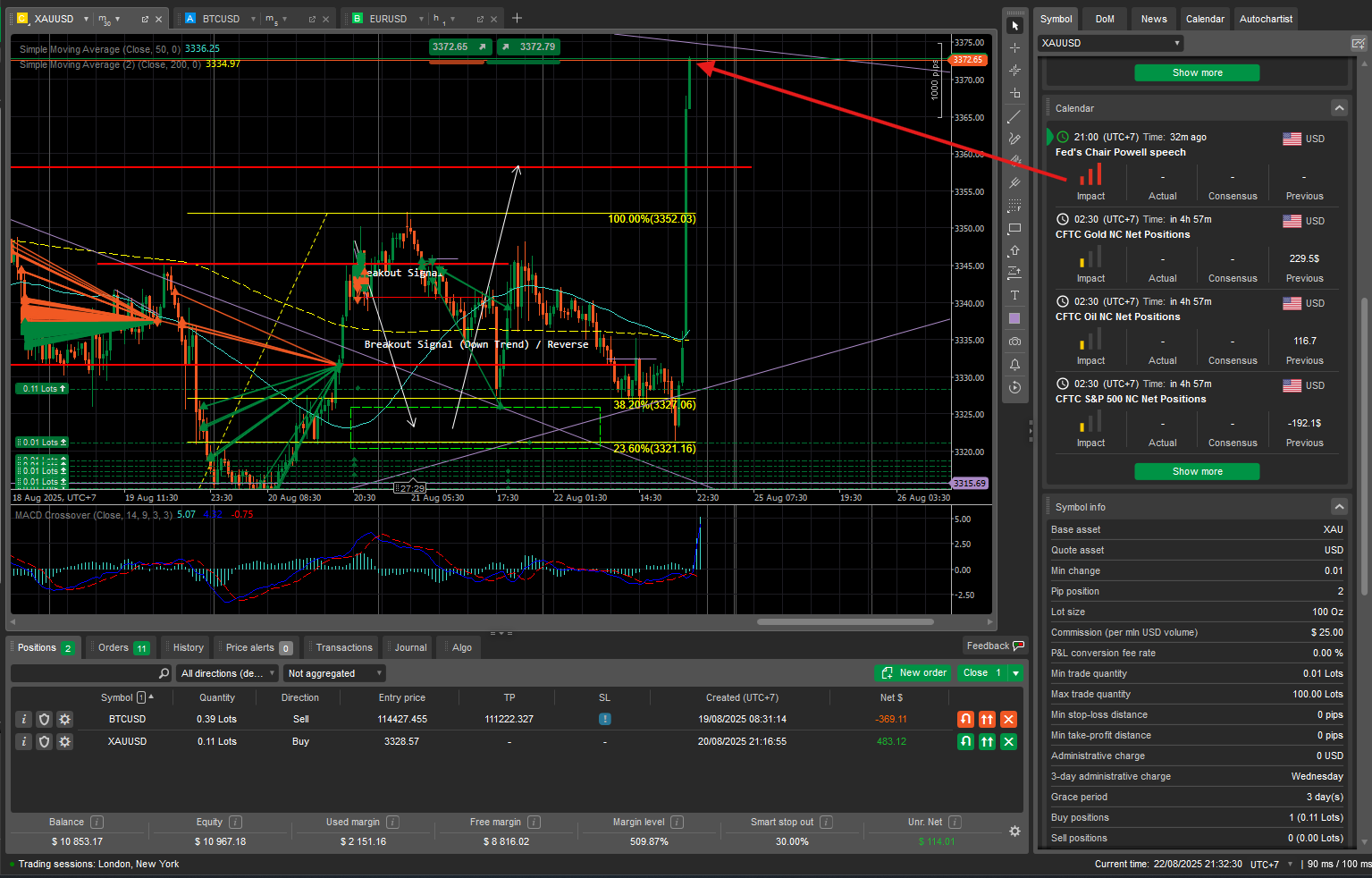This screenshot has width=1372, height=878.
Task: Open the Algo tab
Action: pos(461,647)
